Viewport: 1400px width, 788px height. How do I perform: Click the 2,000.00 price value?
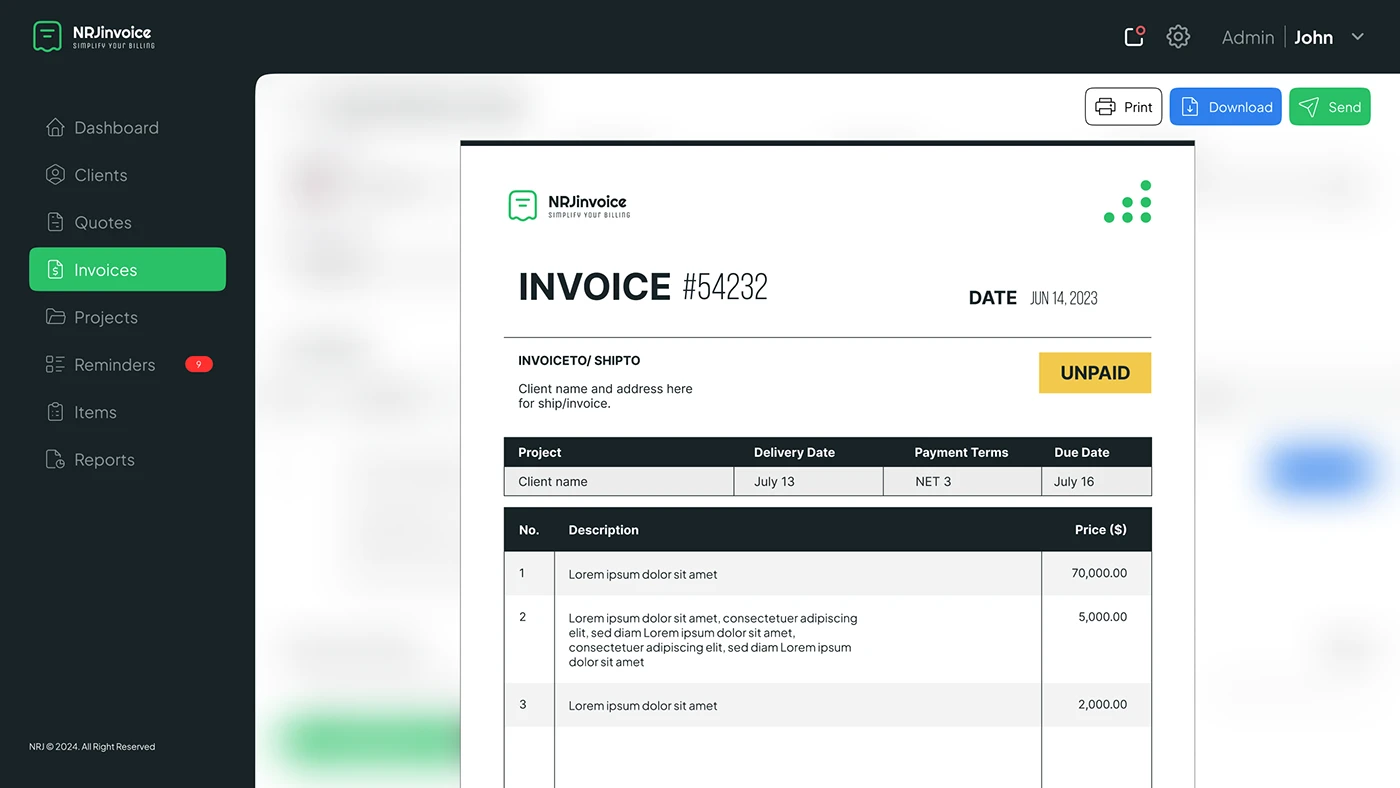pyautogui.click(x=1102, y=704)
